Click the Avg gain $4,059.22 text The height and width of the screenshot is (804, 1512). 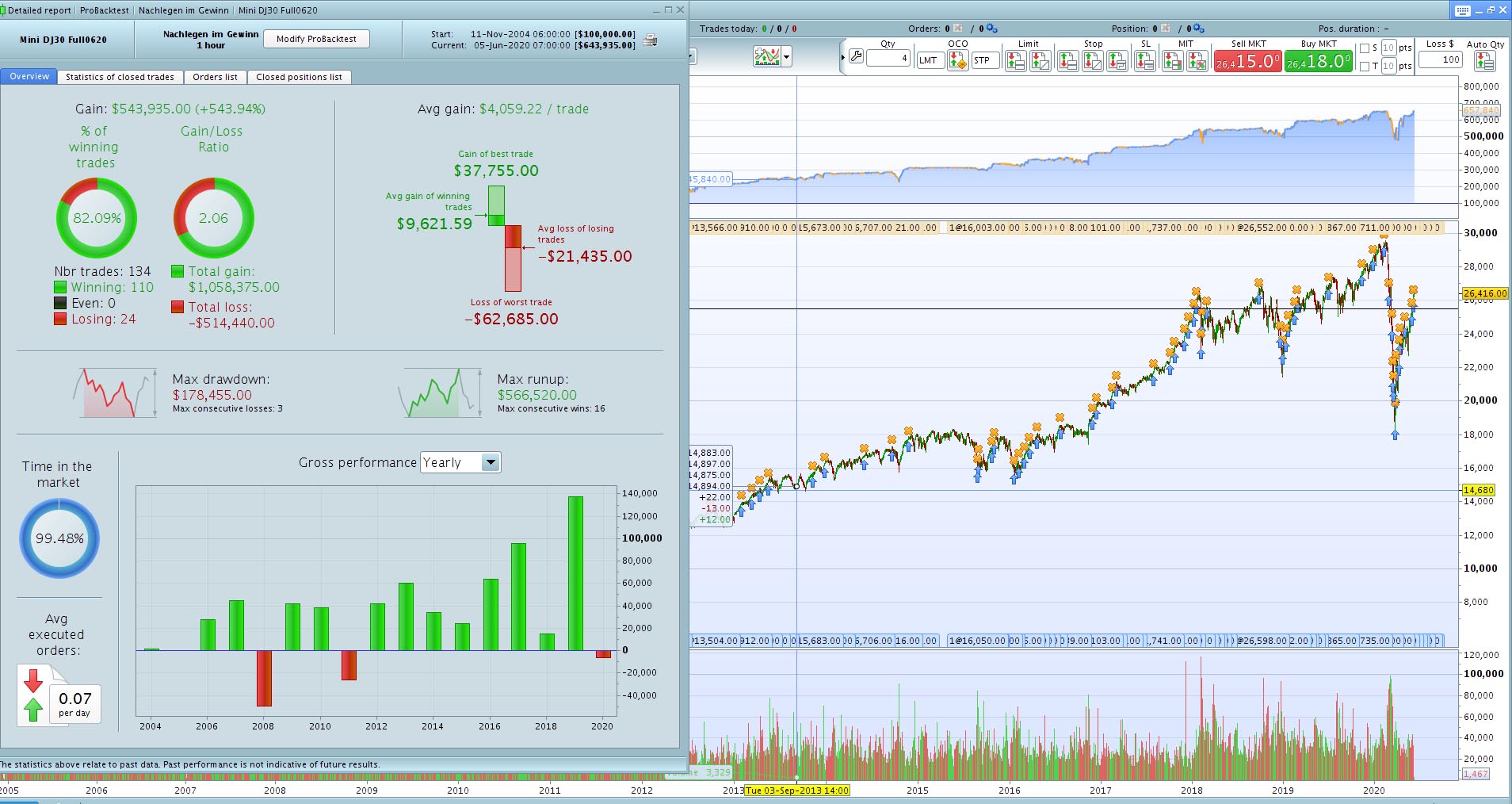(502, 109)
